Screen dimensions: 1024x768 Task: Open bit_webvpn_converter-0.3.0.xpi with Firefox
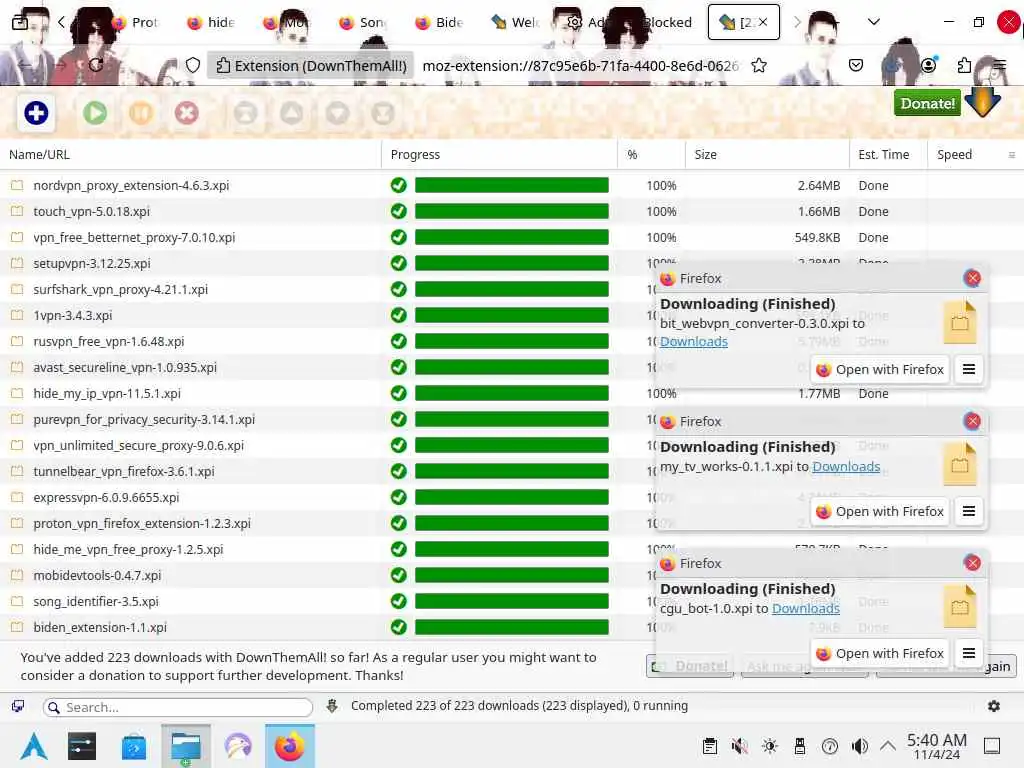click(880, 370)
